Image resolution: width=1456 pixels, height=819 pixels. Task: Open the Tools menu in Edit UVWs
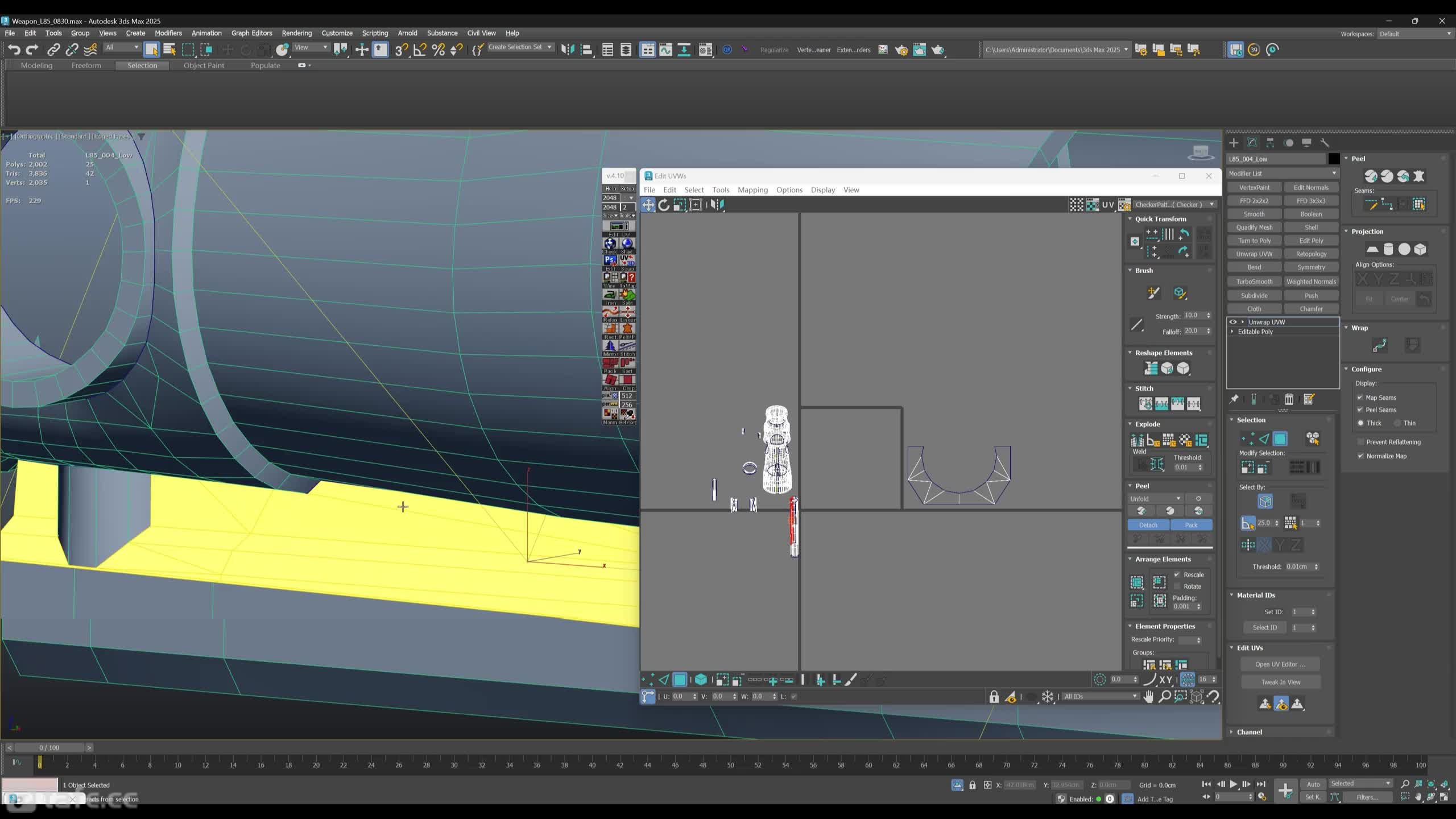pos(721,190)
